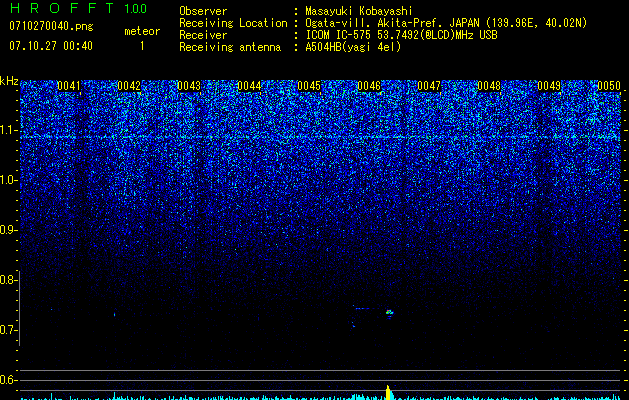The width and height of the screenshot is (629, 400).
Task: Click the meteor count value 1
Action: pos(142,46)
